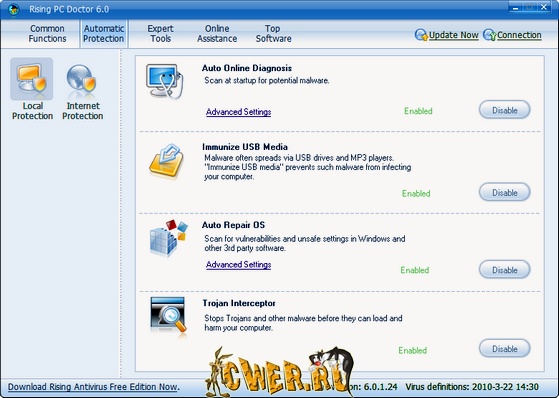
Task: Open Advanced Settings for Auto Repair OS
Action: click(239, 265)
